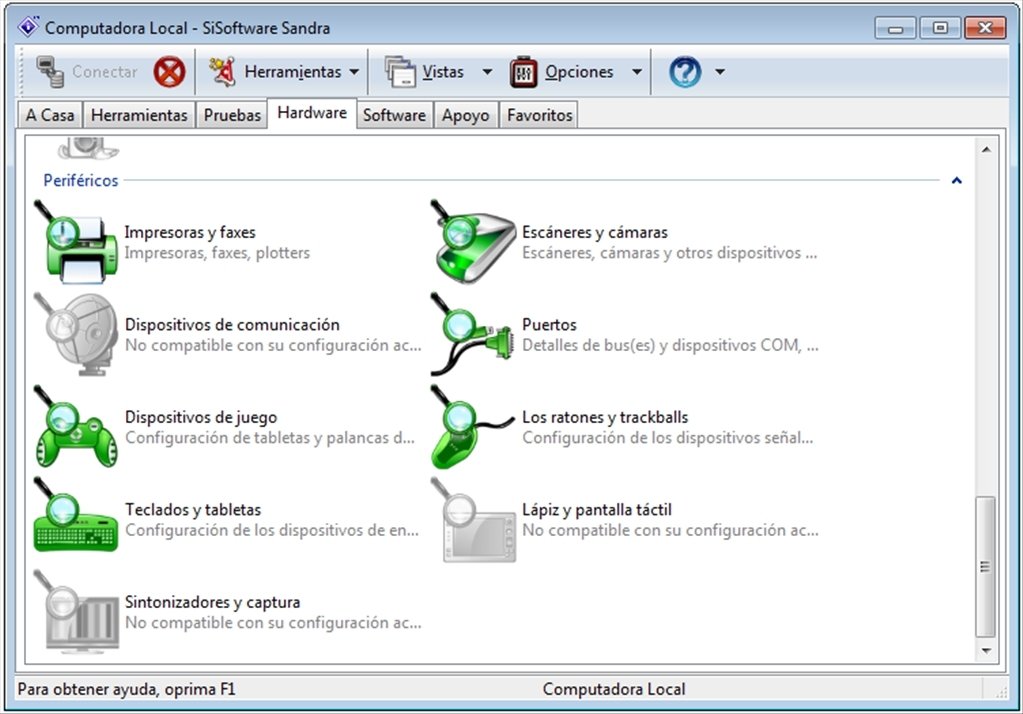Click the 'Sintonizadores y captura' title text
1023x714 pixels.
[213, 602]
